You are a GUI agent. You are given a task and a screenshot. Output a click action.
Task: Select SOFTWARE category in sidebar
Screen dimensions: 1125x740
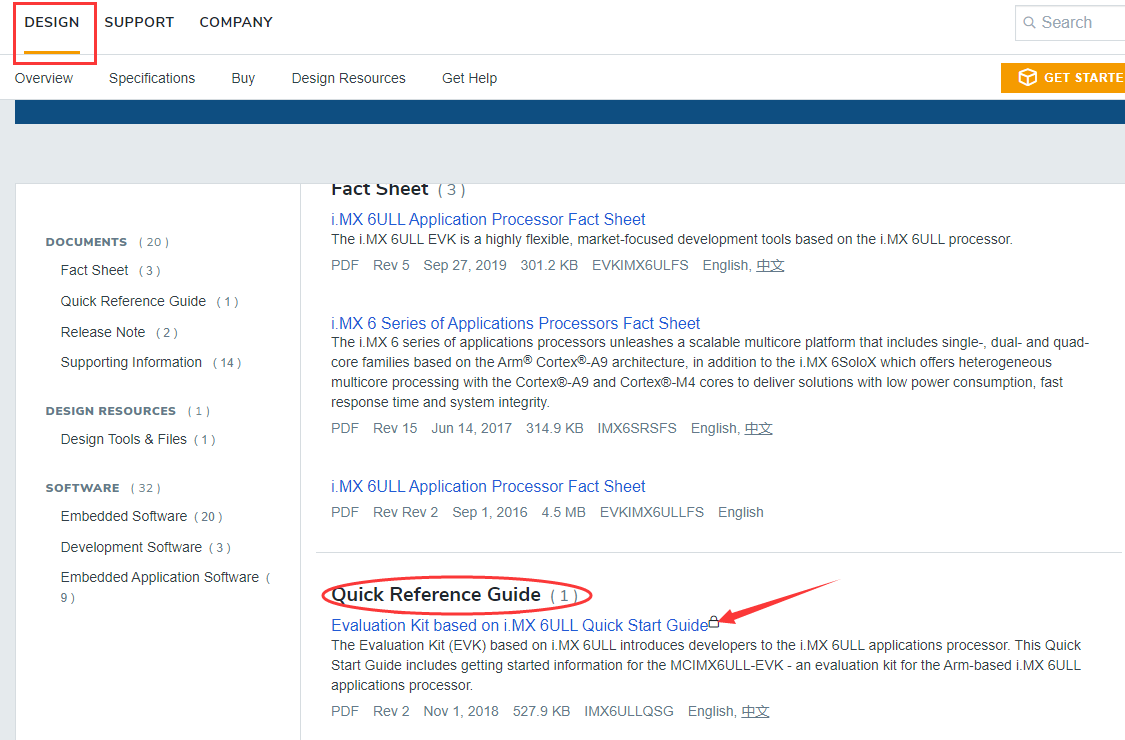pyautogui.click(x=83, y=488)
